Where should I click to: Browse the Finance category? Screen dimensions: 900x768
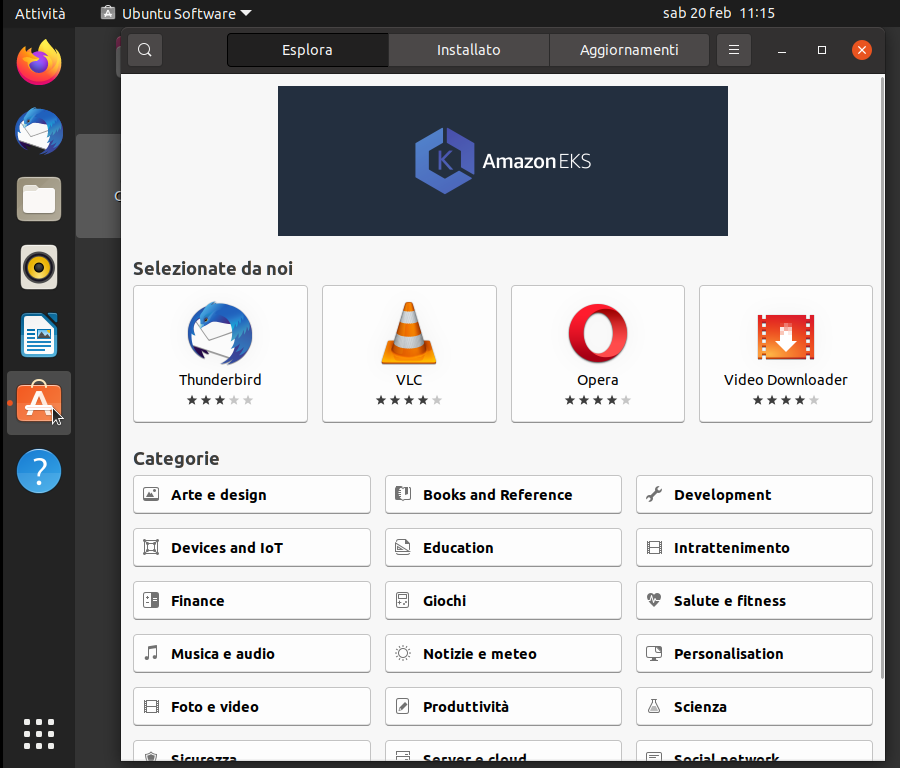252,600
